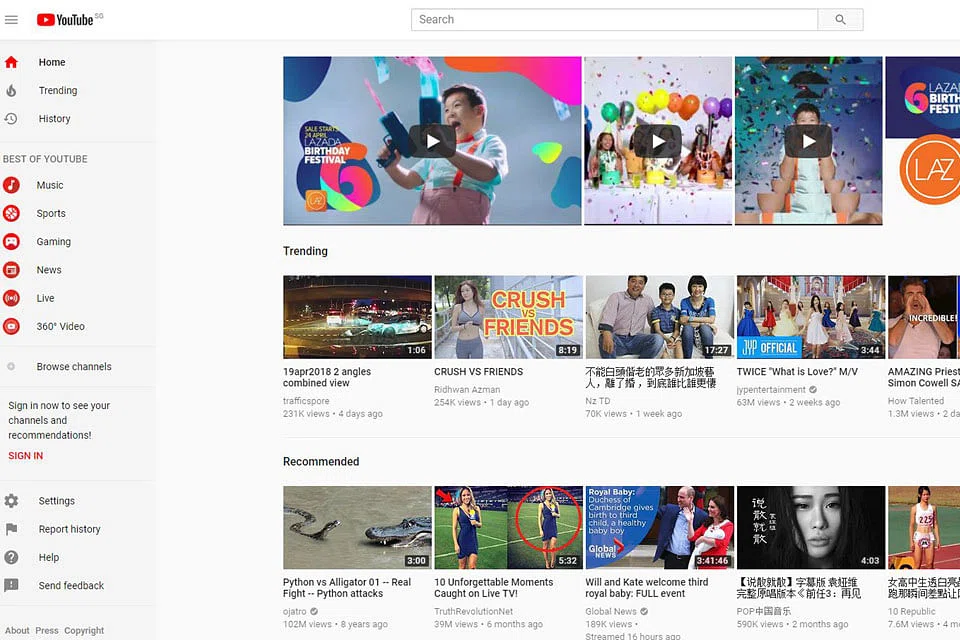Image resolution: width=960 pixels, height=640 pixels.
Task: Click the Help question mark icon
Action: (11, 557)
